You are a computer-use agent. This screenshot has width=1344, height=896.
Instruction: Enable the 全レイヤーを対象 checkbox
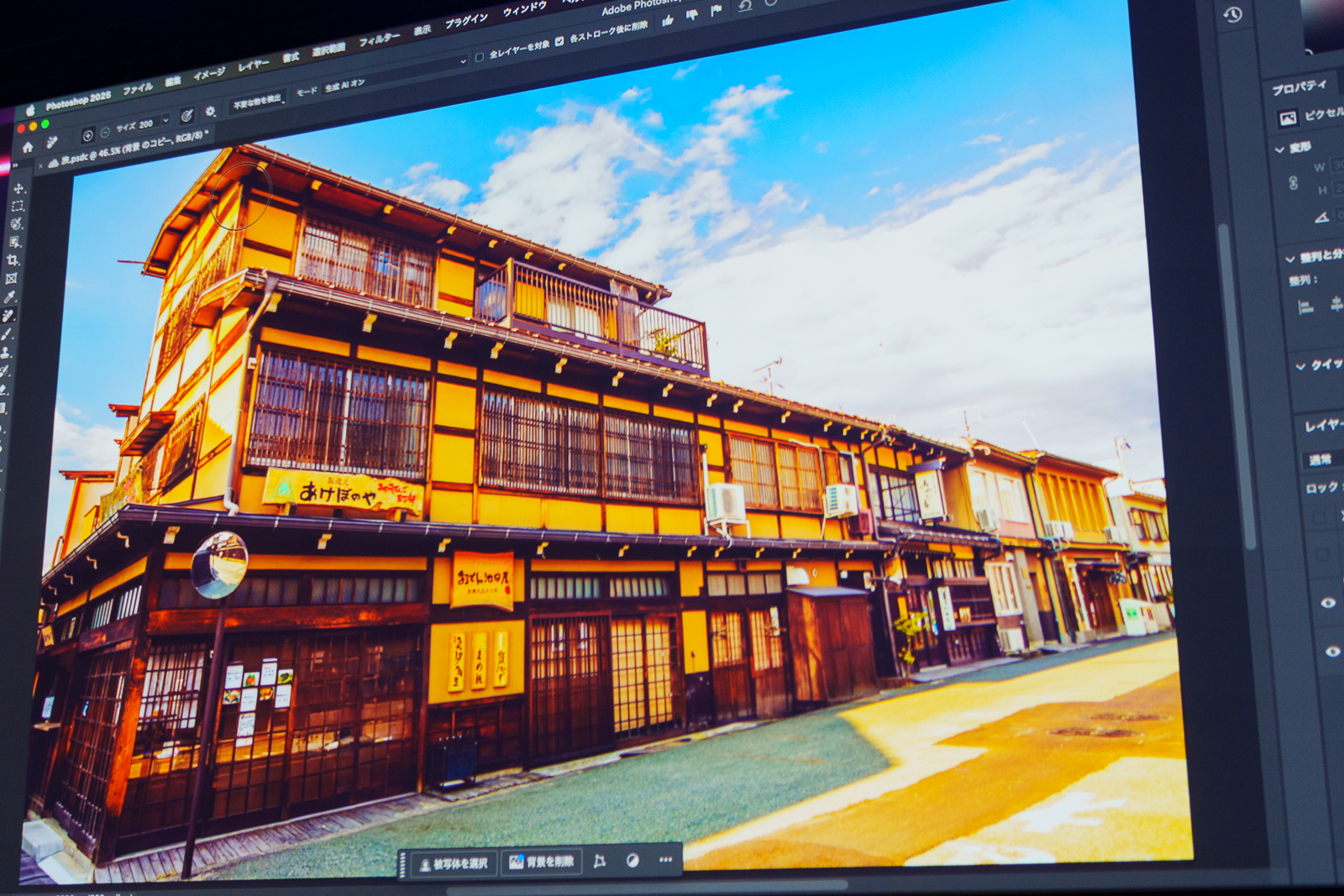[480, 57]
